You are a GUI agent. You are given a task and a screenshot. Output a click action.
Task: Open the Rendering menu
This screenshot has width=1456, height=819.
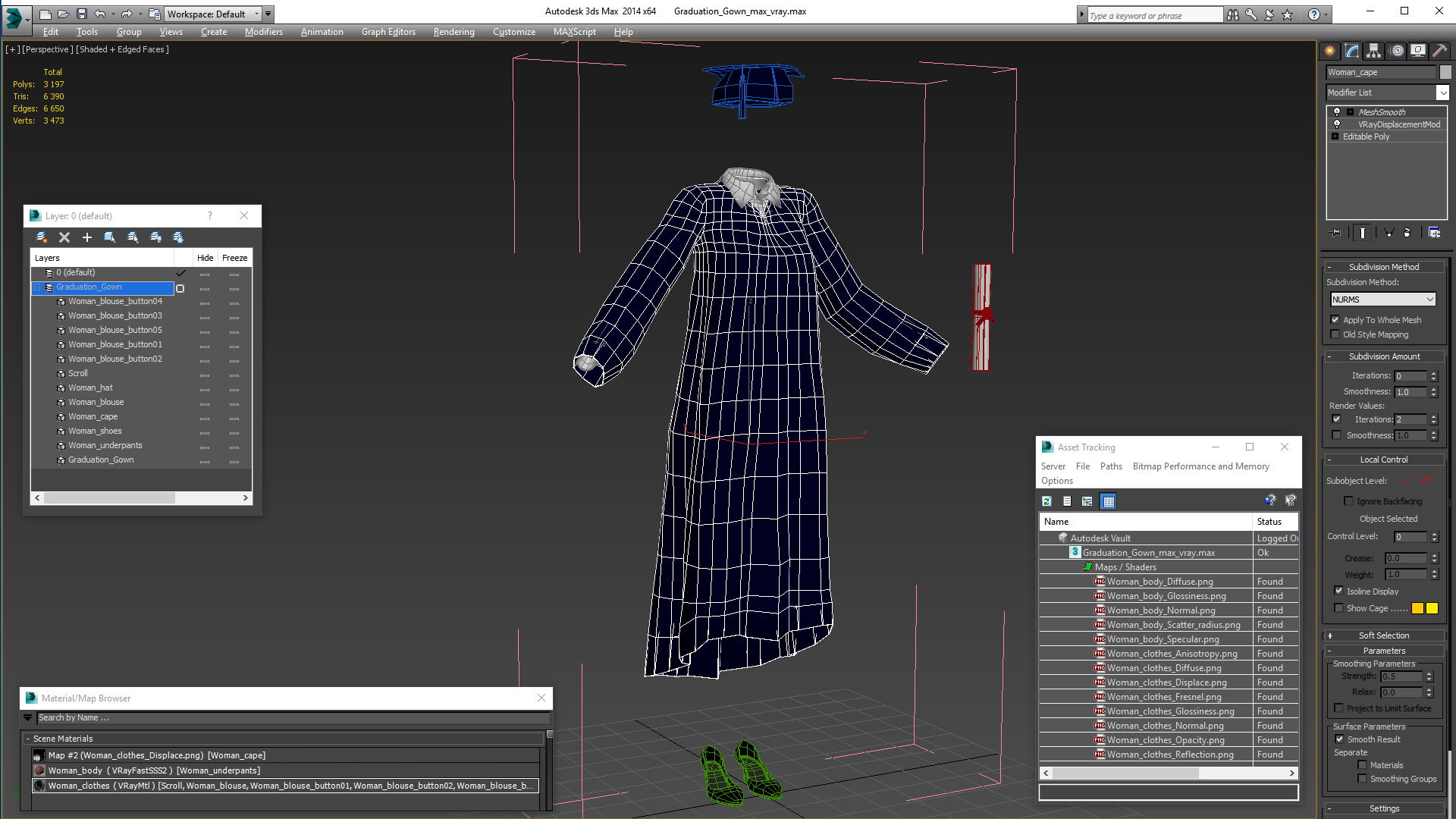[x=453, y=32]
